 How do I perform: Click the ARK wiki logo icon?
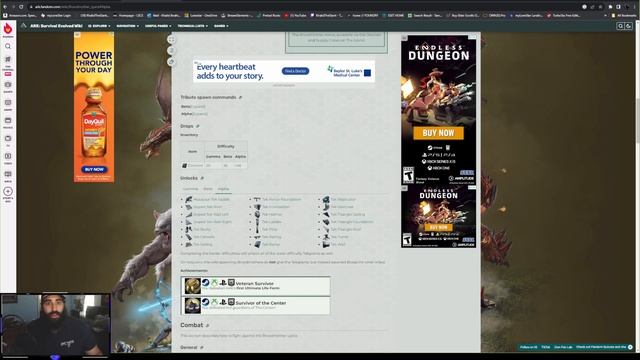pyautogui.click(x=23, y=26)
